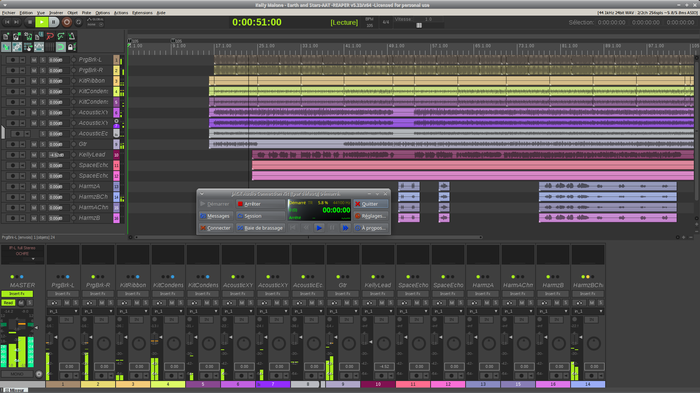Click the Save project toolbar icon
Image resolution: width=700 pixels, height=393 pixels.
(x=28, y=36)
